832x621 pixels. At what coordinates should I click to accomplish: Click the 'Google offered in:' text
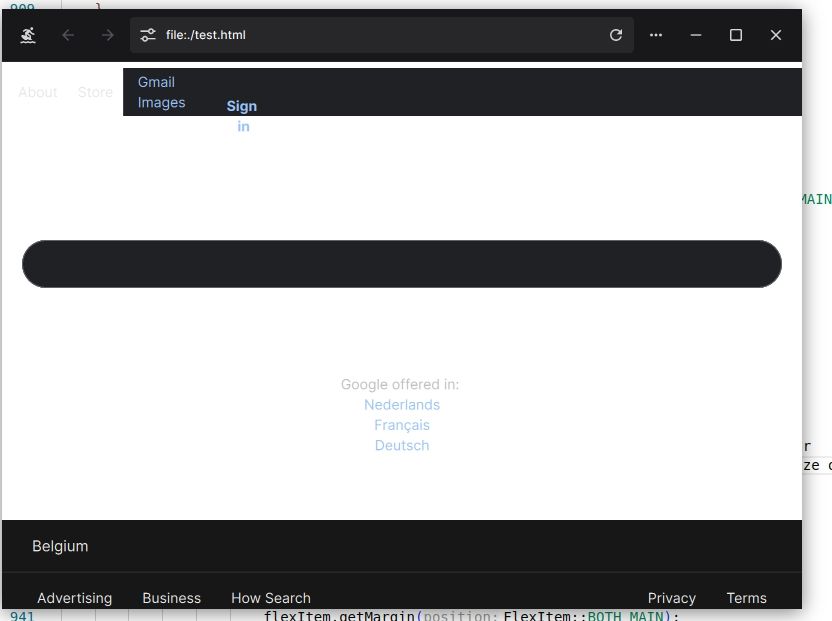[x=400, y=384]
